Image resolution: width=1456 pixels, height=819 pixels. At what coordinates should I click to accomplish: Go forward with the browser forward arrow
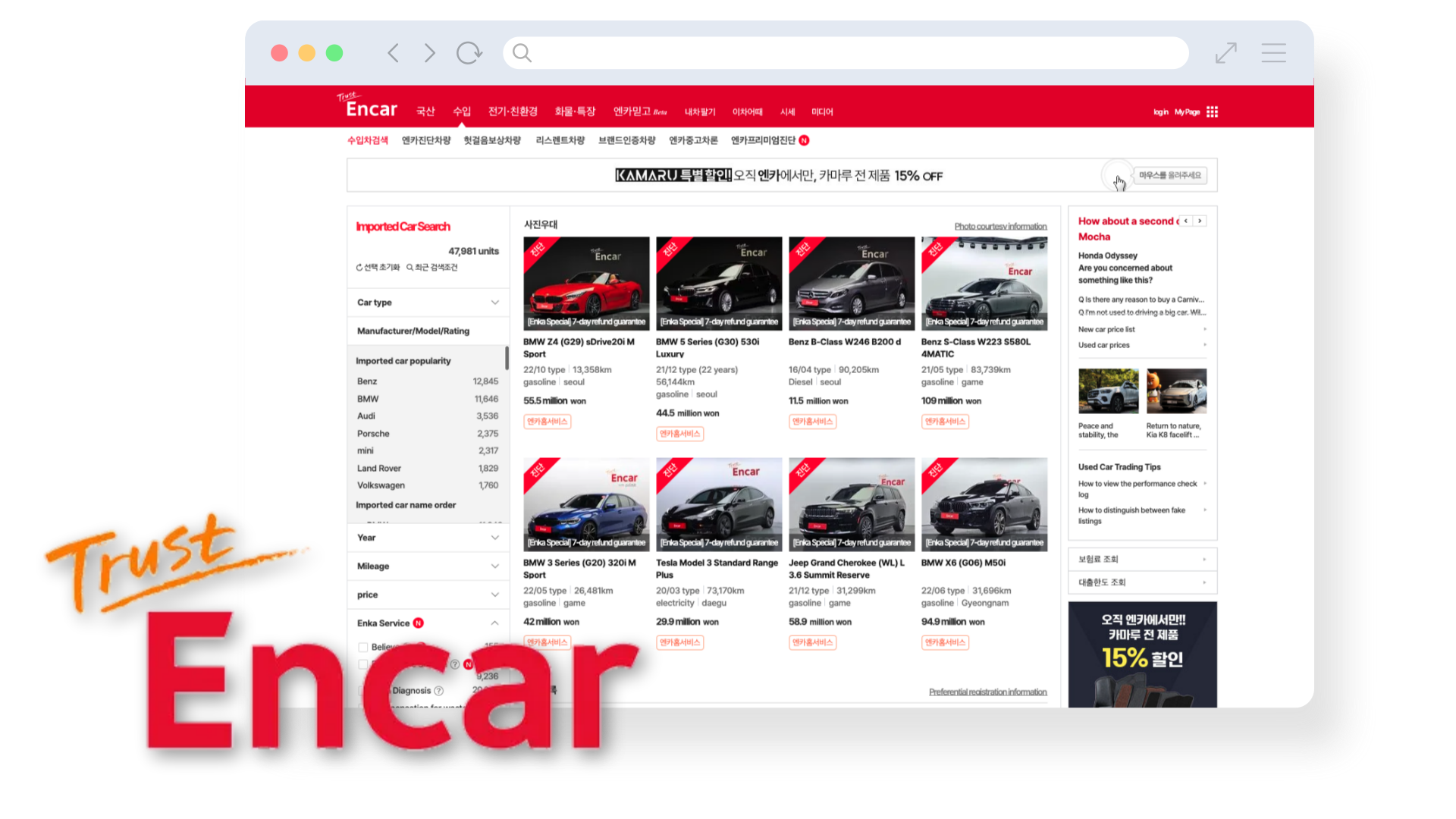point(430,53)
